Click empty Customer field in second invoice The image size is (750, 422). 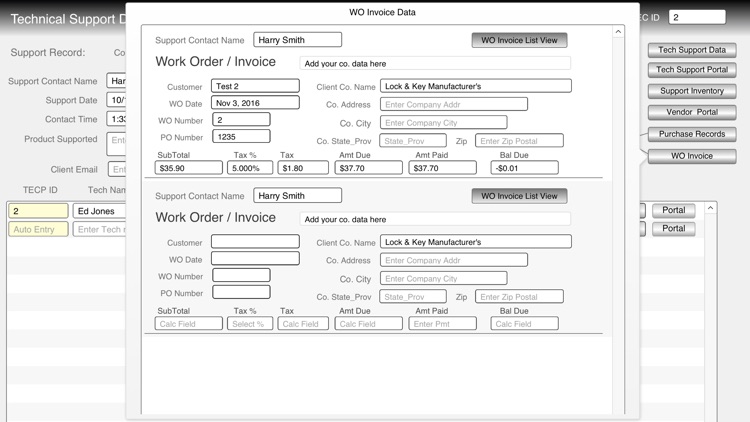pyautogui.click(x=255, y=242)
